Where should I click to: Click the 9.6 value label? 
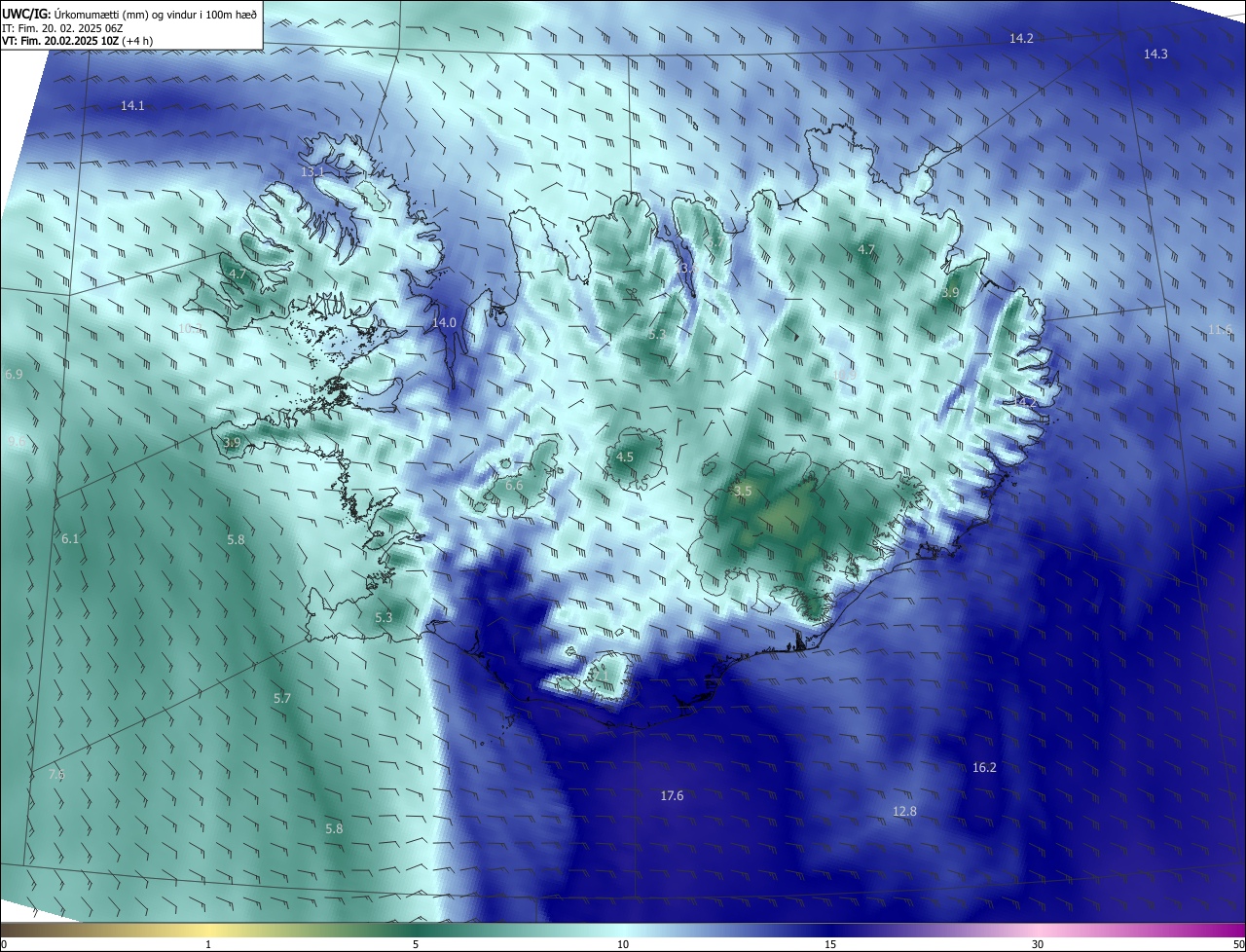17,442
